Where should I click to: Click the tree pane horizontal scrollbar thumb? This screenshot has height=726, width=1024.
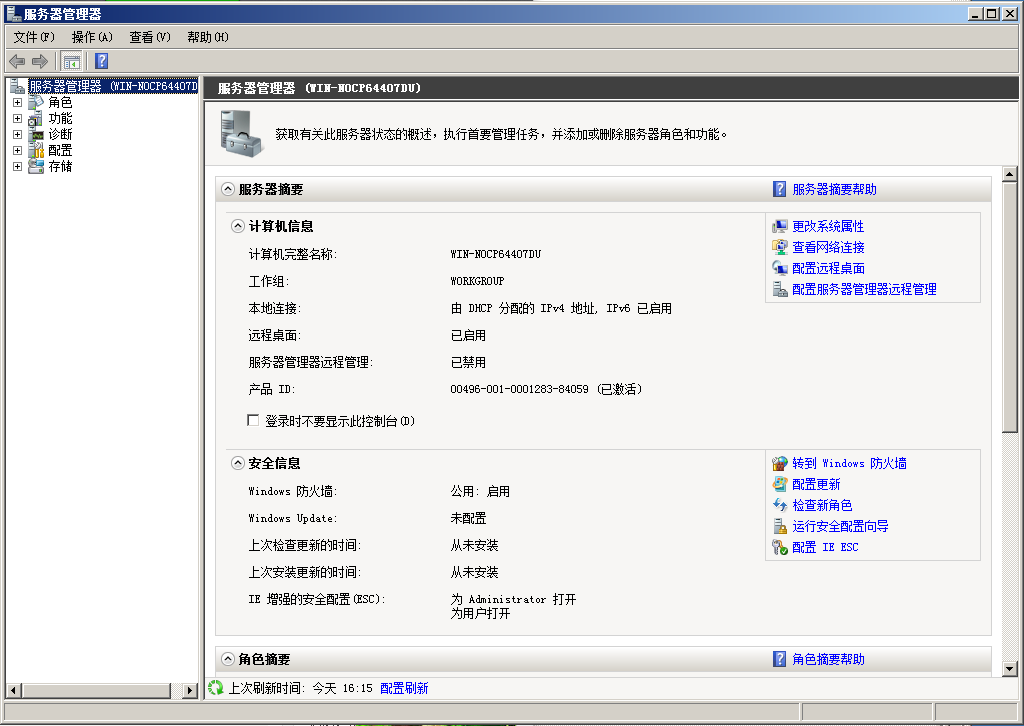point(96,690)
